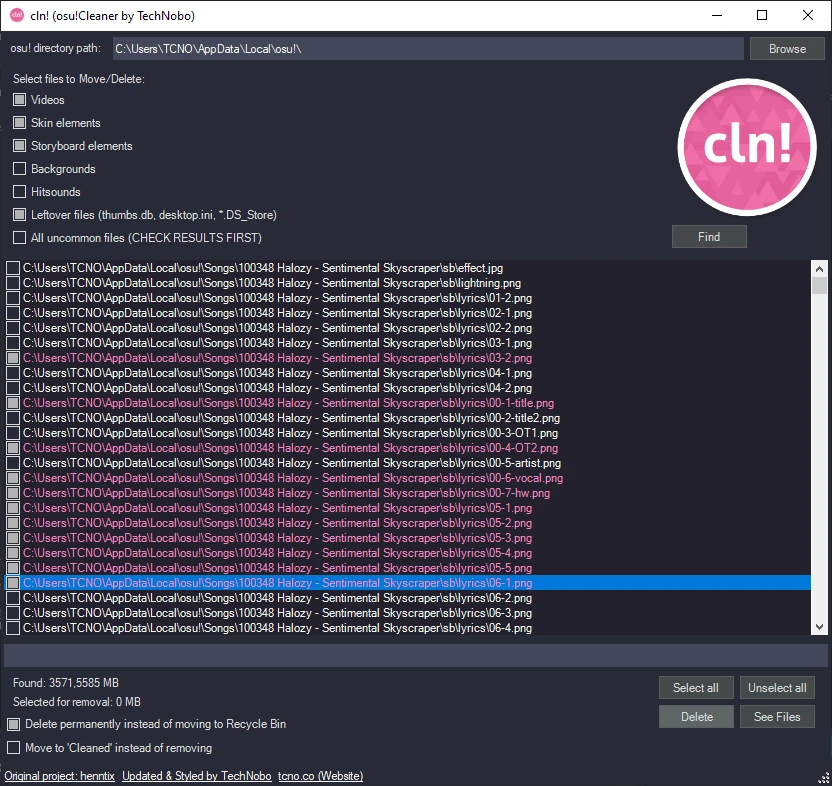This screenshot has width=832, height=786.
Task: Enable All uncommon files checkbox
Action: tap(20, 237)
